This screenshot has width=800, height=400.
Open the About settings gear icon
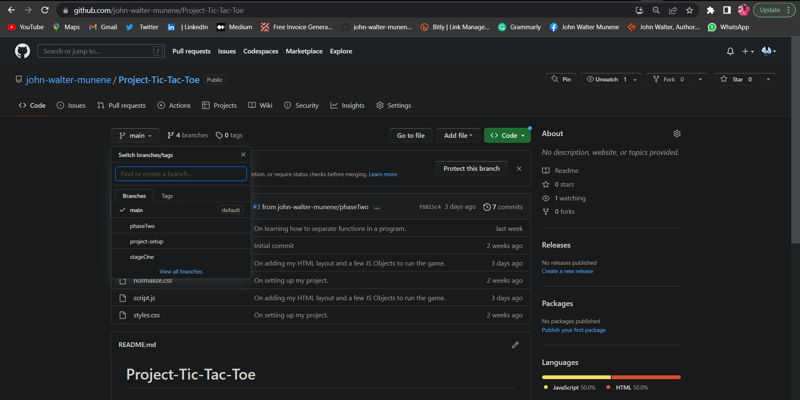677,134
